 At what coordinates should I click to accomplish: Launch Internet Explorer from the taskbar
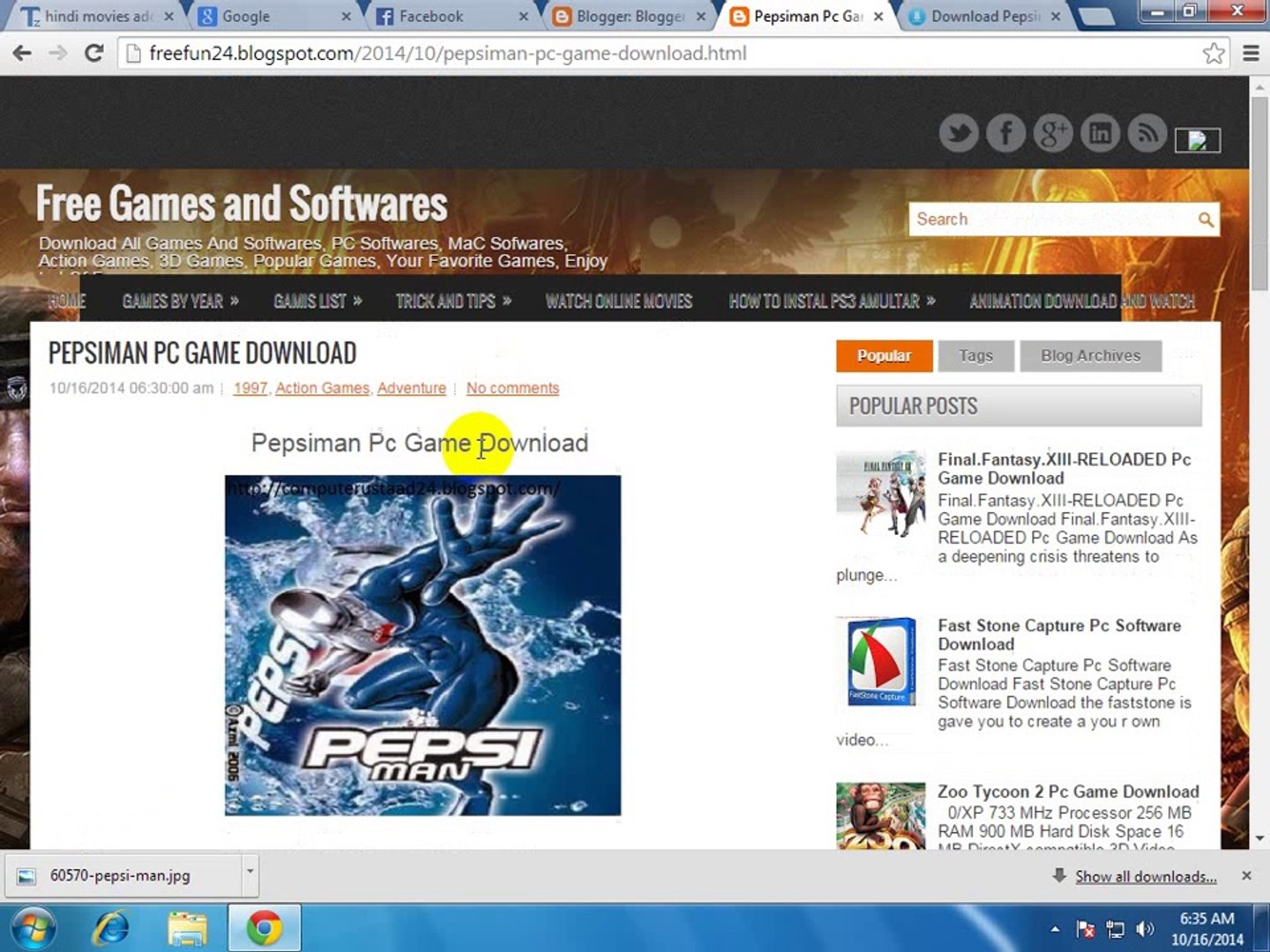(112, 928)
